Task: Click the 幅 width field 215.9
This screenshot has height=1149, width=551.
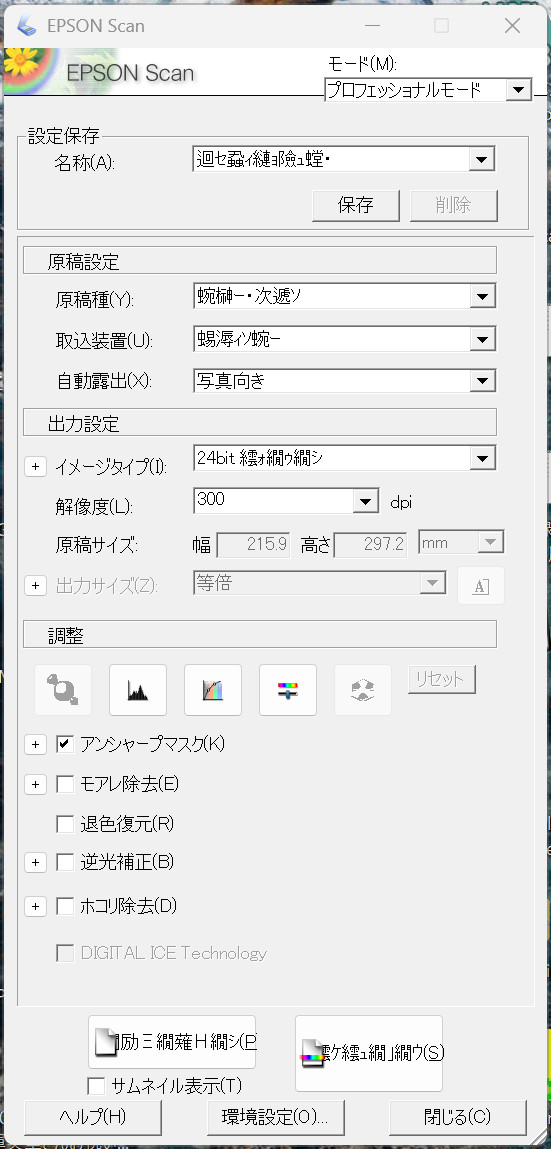Action: coord(254,544)
